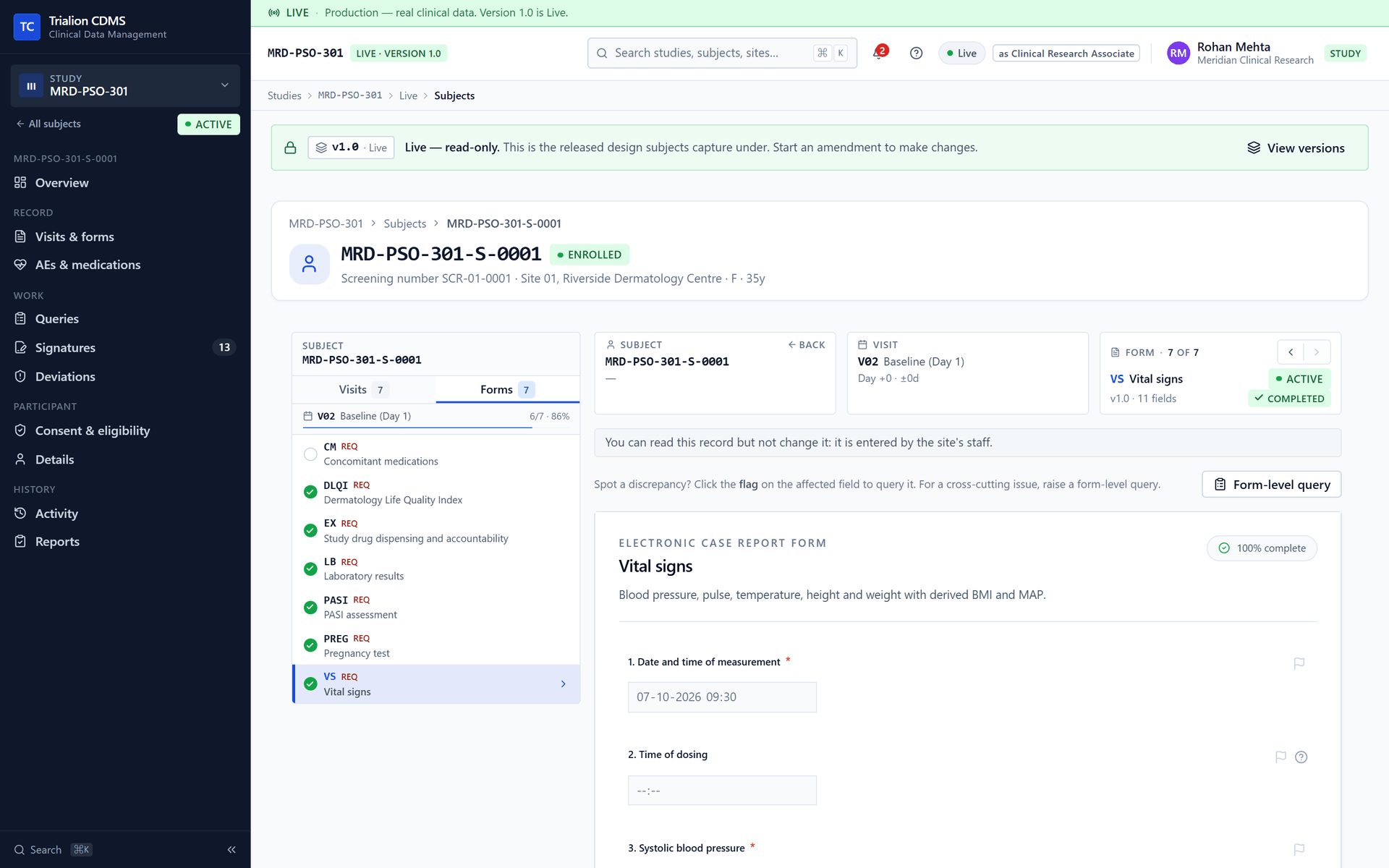The height and width of the screenshot is (868, 1389).
Task: Click the subject person icon beside MRD-PSO-301-S-0001
Action: point(309,264)
